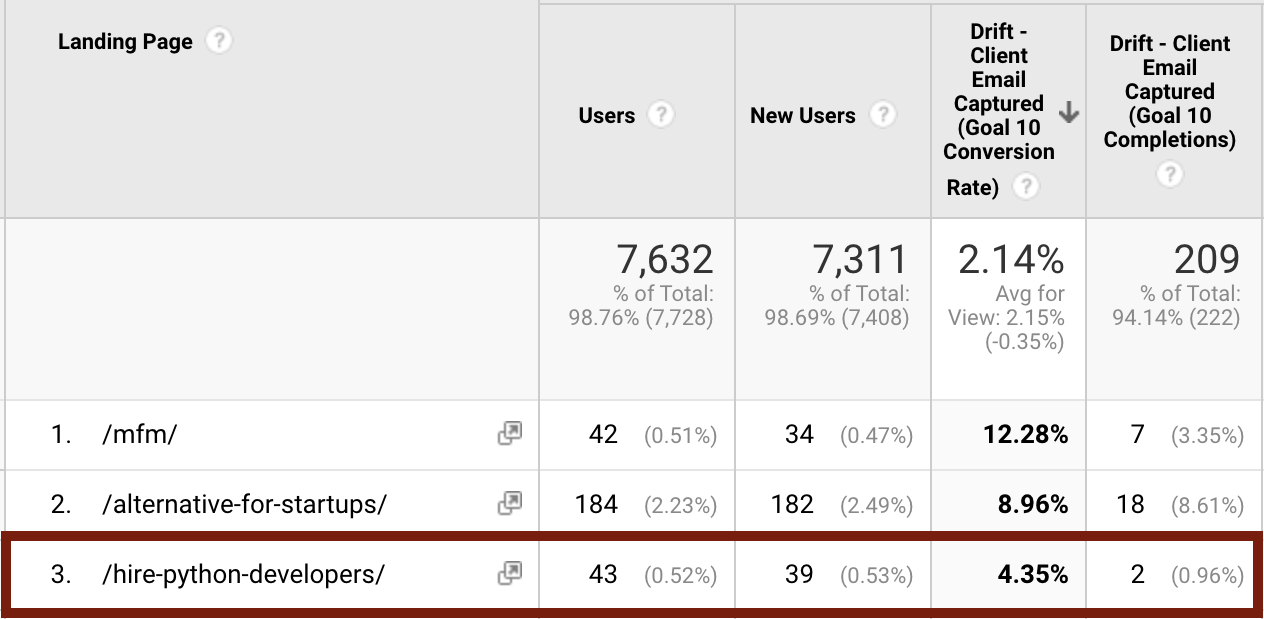Click the New Users help question mark
The width and height of the screenshot is (1264, 619).
[x=882, y=115]
